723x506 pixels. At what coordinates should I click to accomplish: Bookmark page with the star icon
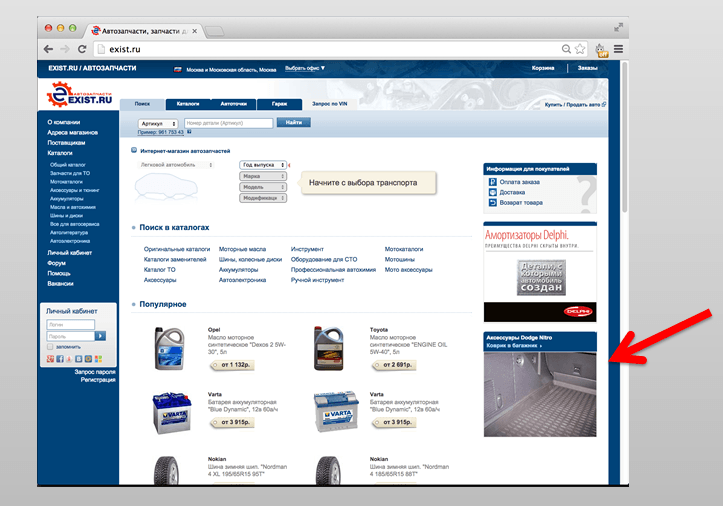579,49
